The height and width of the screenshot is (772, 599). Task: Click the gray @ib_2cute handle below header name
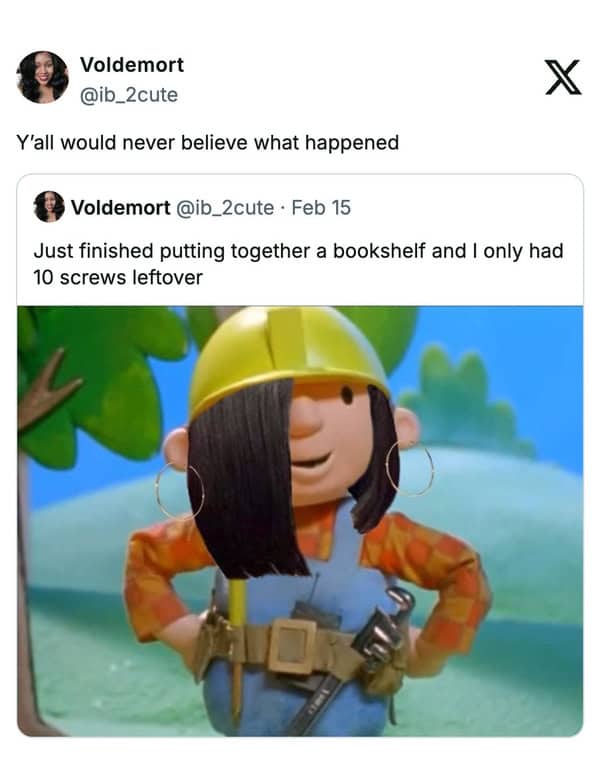(129, 95)
